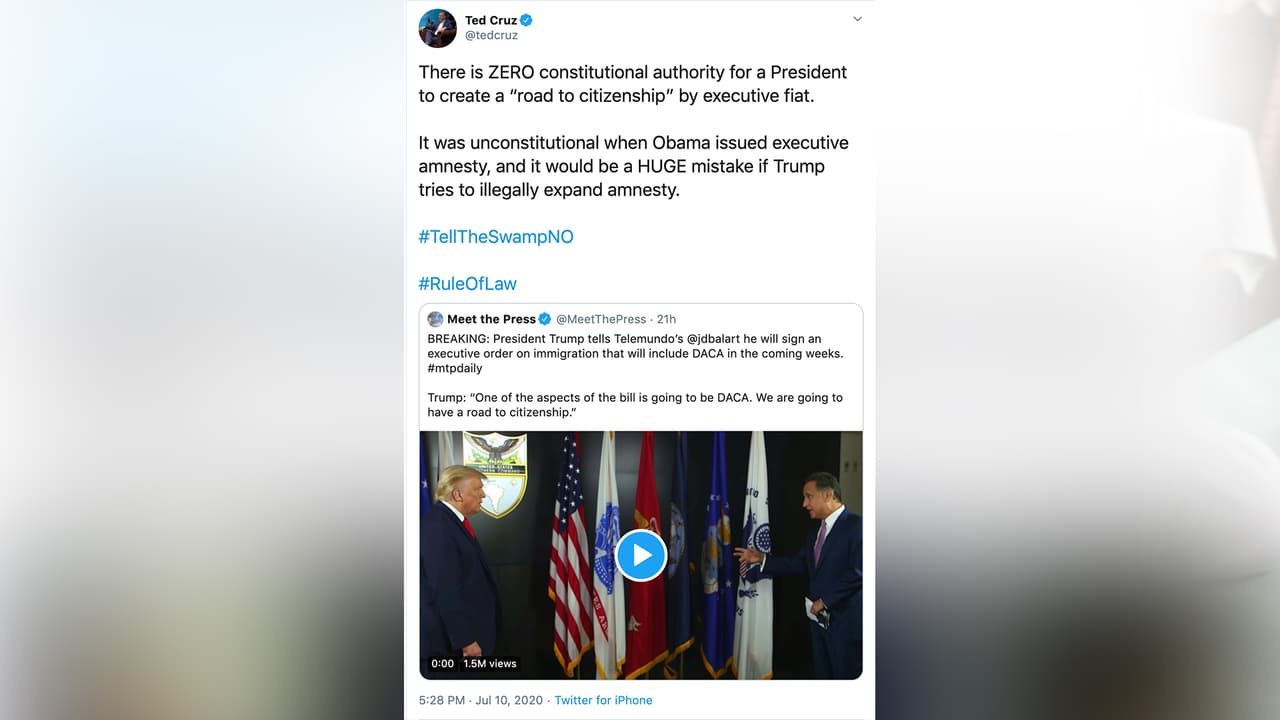Click Meet the Press's profile avatar
This screenshot has width=1280, height=720.
(x=435, y=318)
